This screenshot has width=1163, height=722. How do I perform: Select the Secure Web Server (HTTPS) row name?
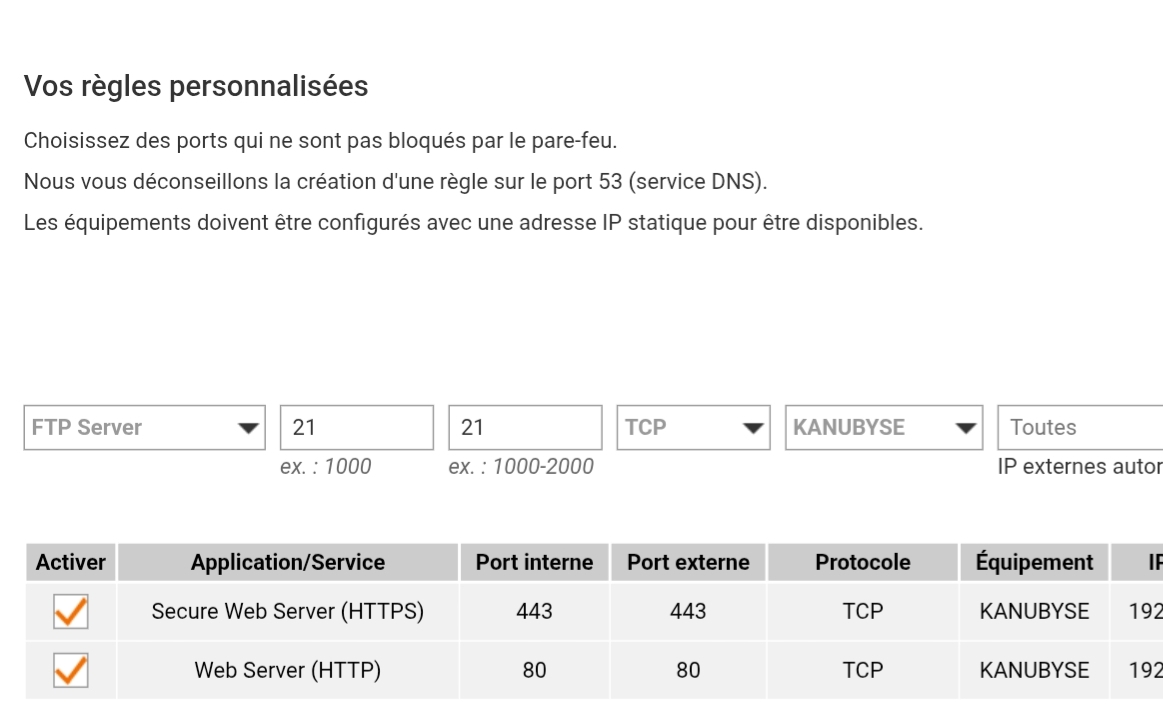coord(288,612)
